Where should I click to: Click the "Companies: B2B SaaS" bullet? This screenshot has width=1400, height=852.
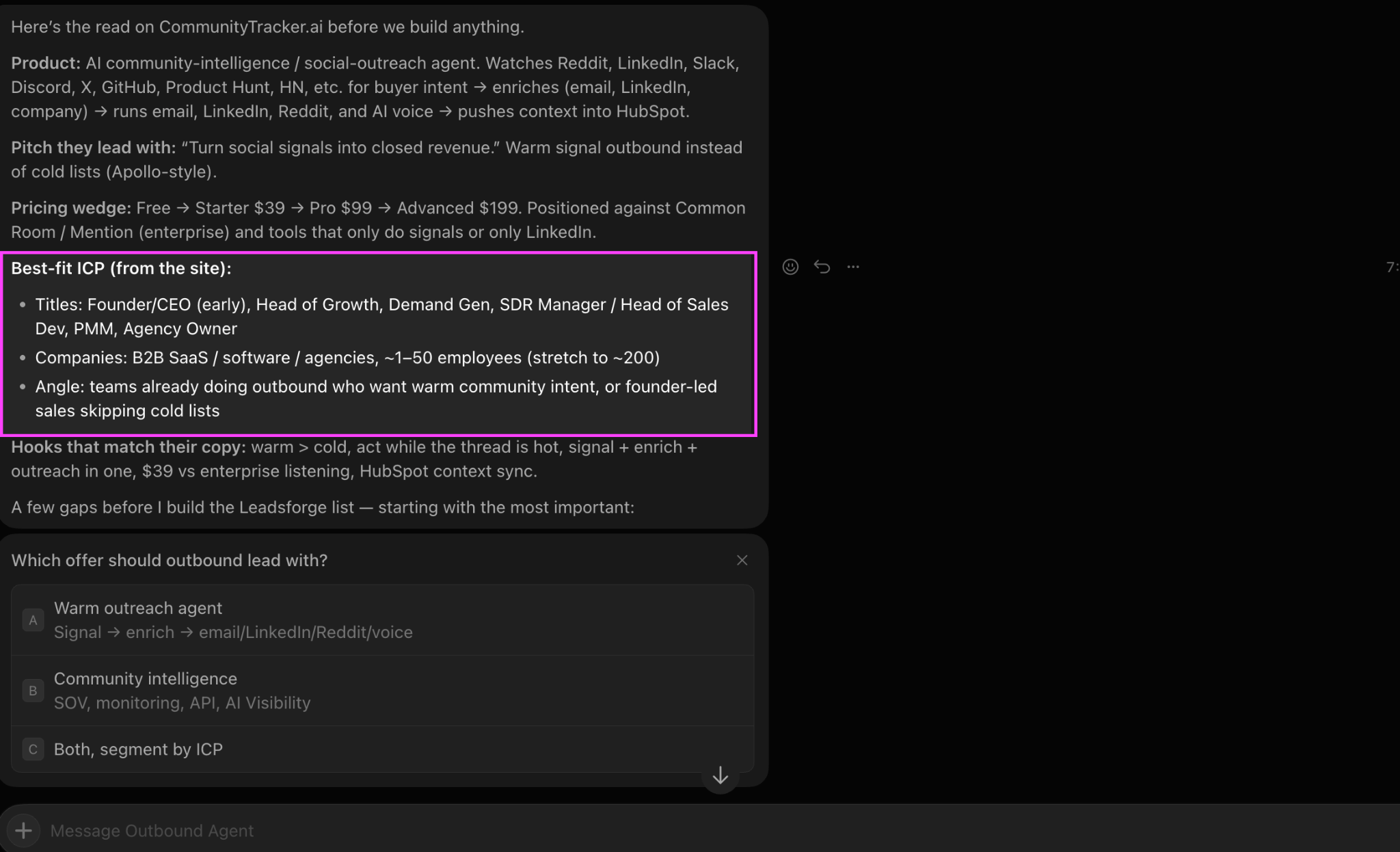pos(347,358)
